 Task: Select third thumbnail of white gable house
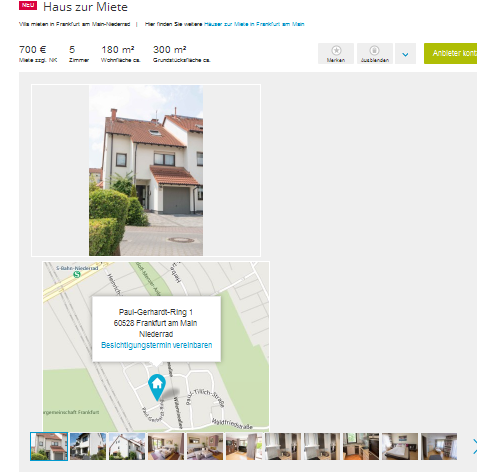[127, 447]
